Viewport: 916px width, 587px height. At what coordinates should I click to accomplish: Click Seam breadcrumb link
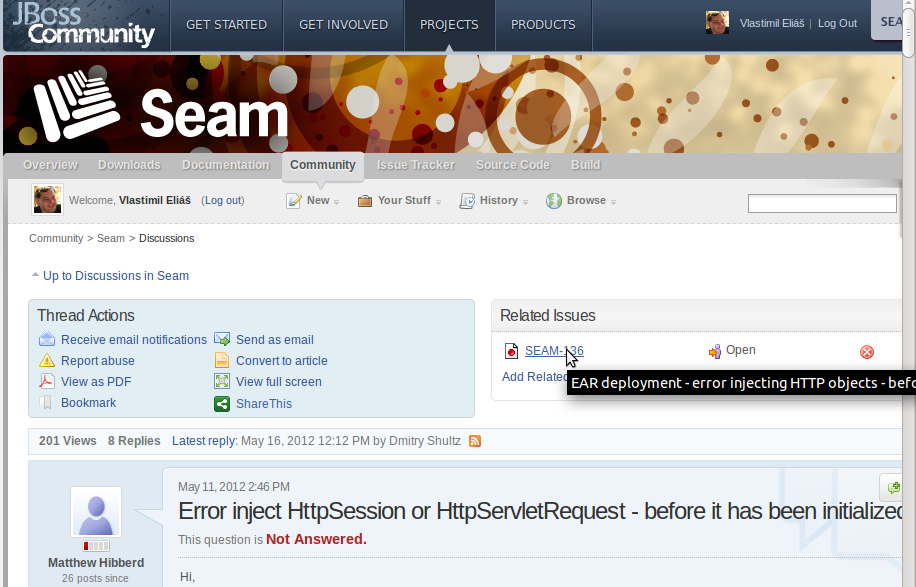pyautogui.click(x=111, y=238)
